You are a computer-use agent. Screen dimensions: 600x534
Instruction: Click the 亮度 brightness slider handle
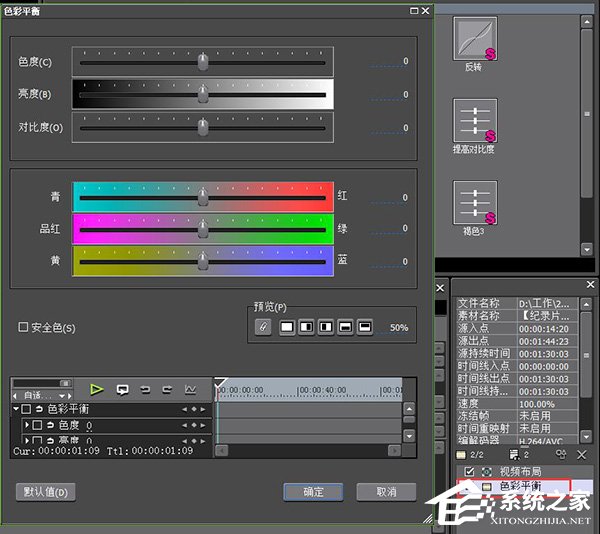click(x=203, y=94)
